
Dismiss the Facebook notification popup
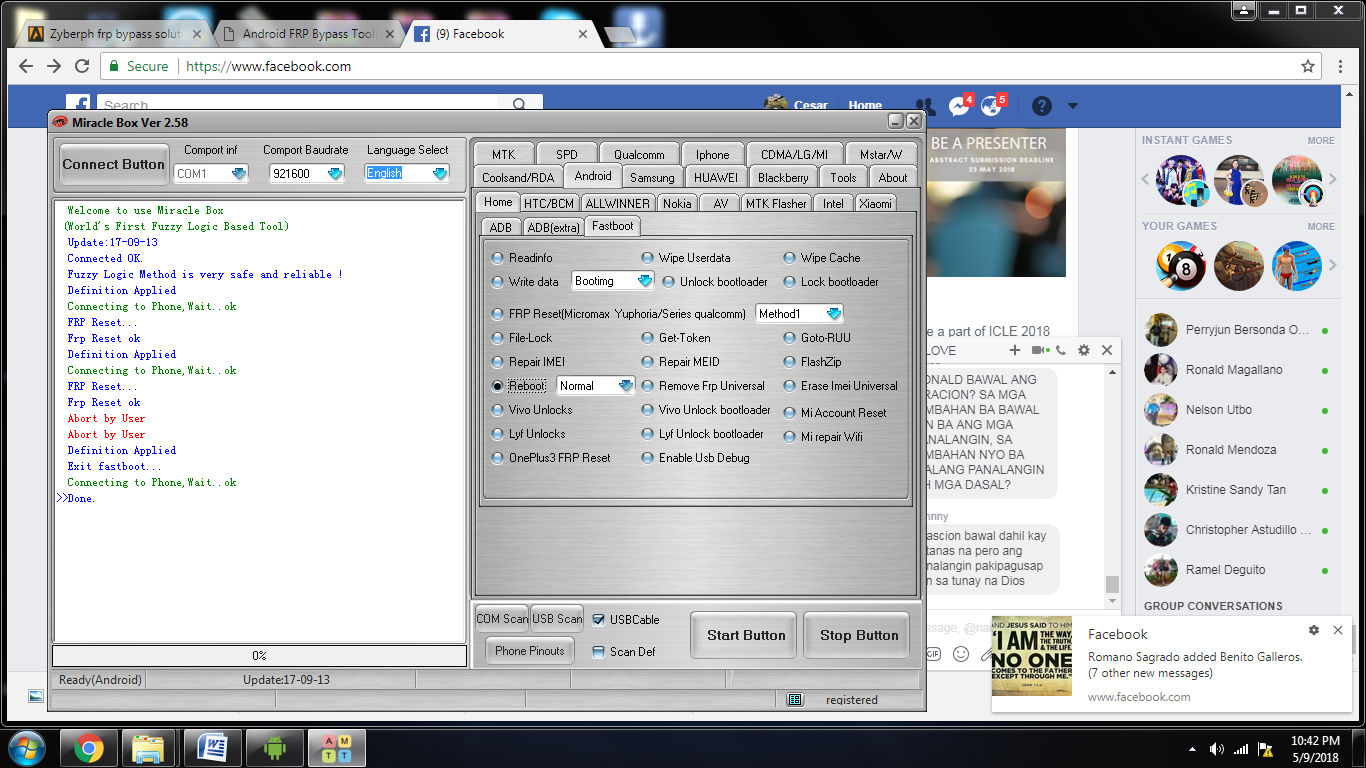point(1338,630)
